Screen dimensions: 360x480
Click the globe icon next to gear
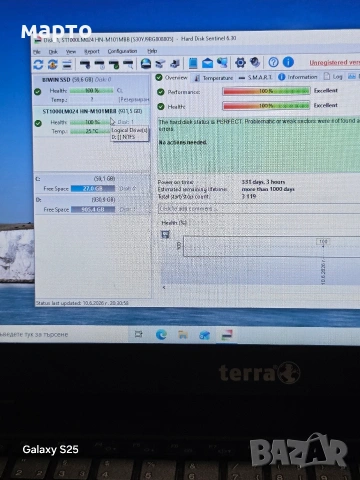255,62
